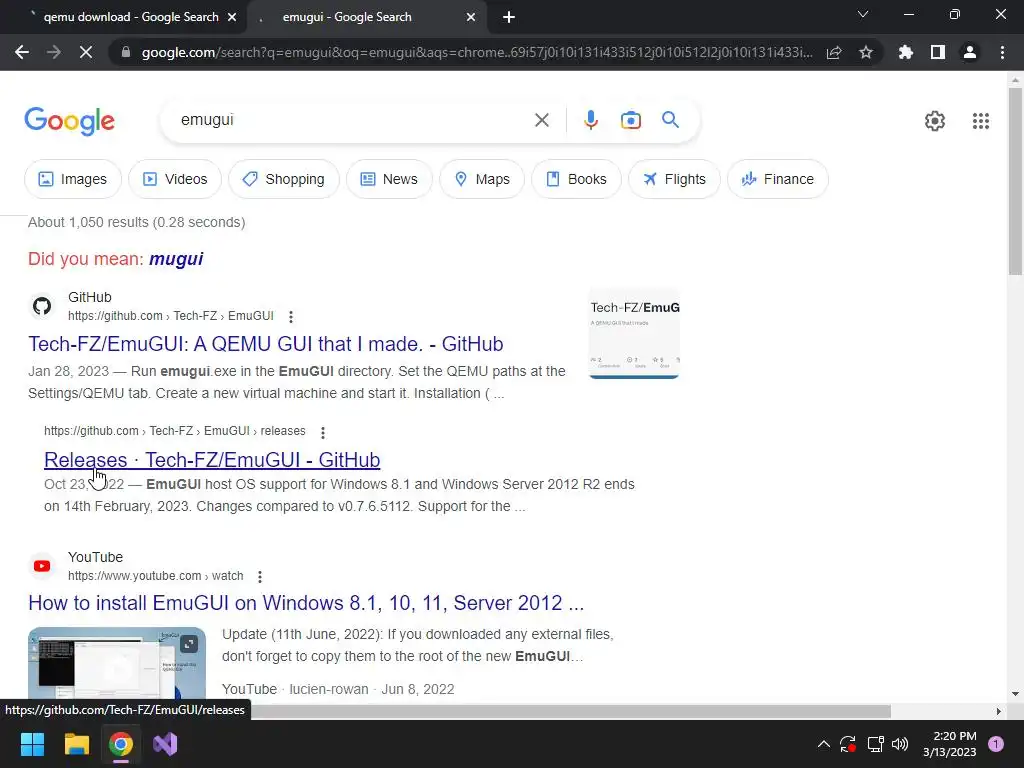This screenshot has height=768, width=1024.
Task: Toggle the Chrome side panel
Action: [938, 52]
